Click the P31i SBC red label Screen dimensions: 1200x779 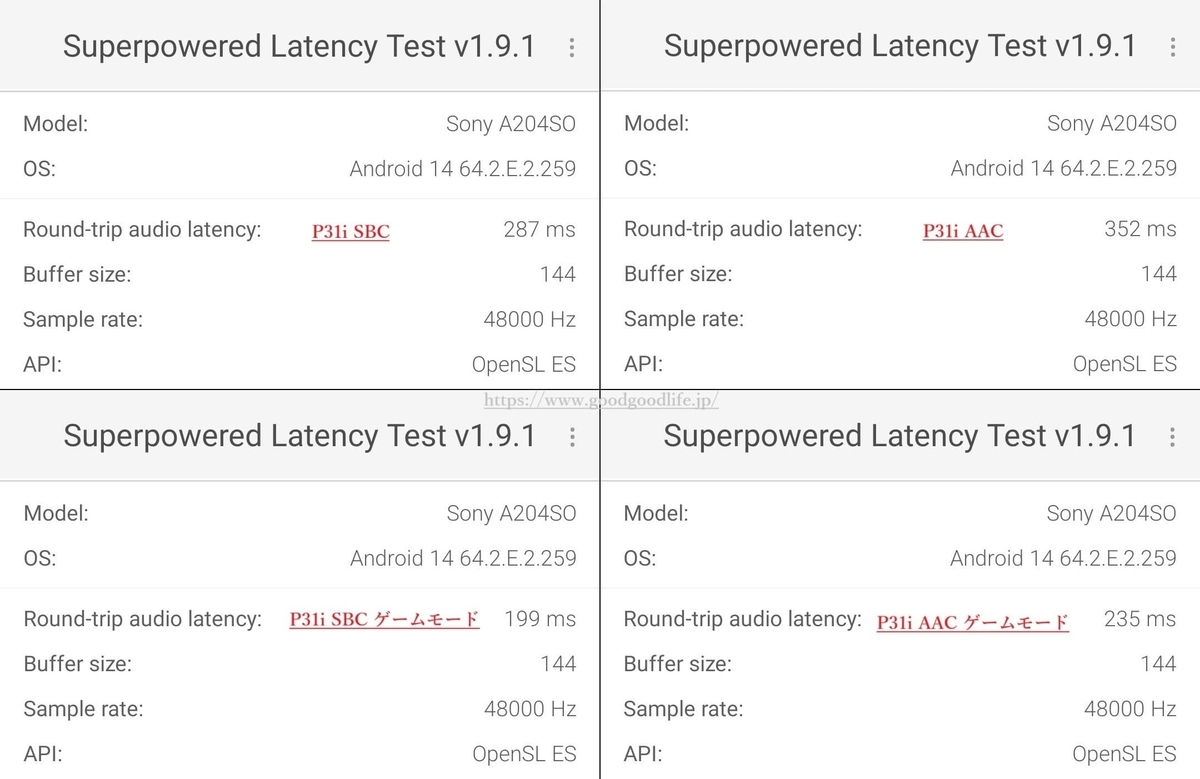pyautogui.click(x=351, y=232)
